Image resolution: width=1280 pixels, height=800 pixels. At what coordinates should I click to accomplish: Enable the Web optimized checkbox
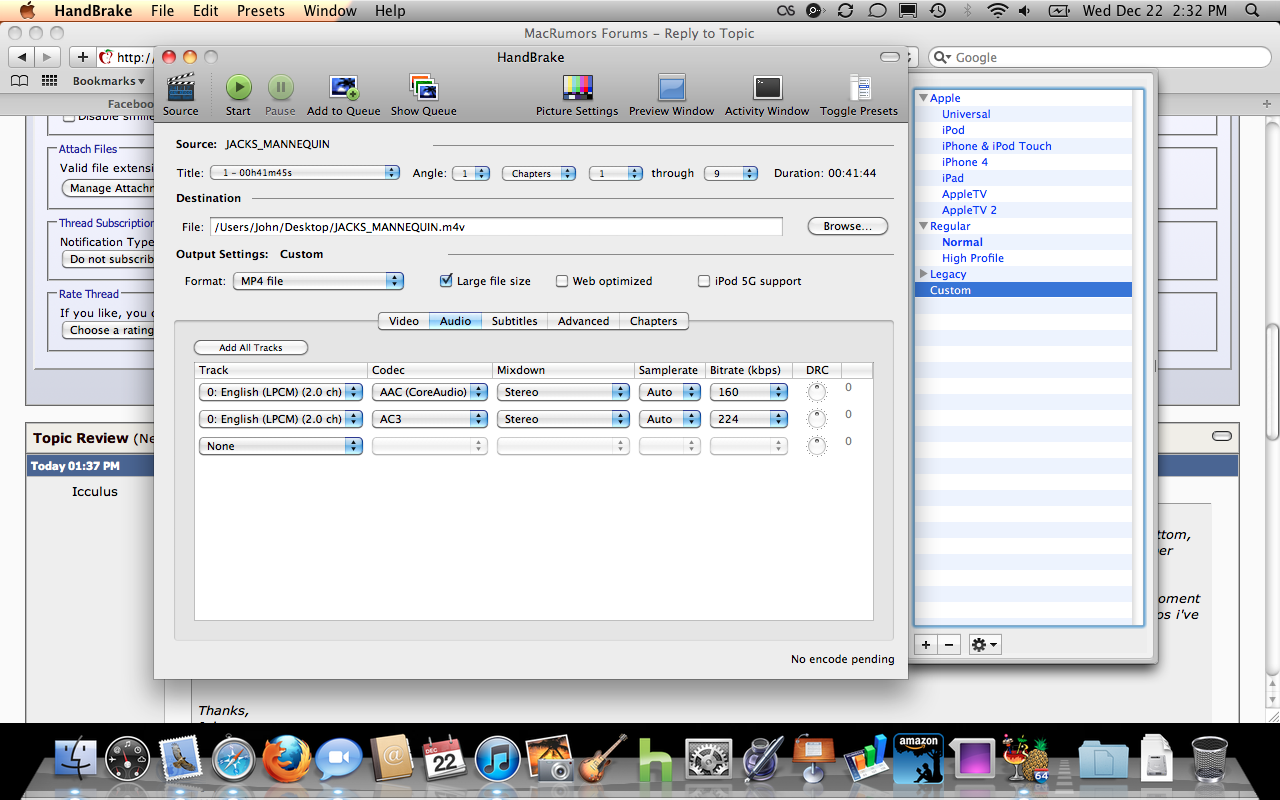point(562,281)
